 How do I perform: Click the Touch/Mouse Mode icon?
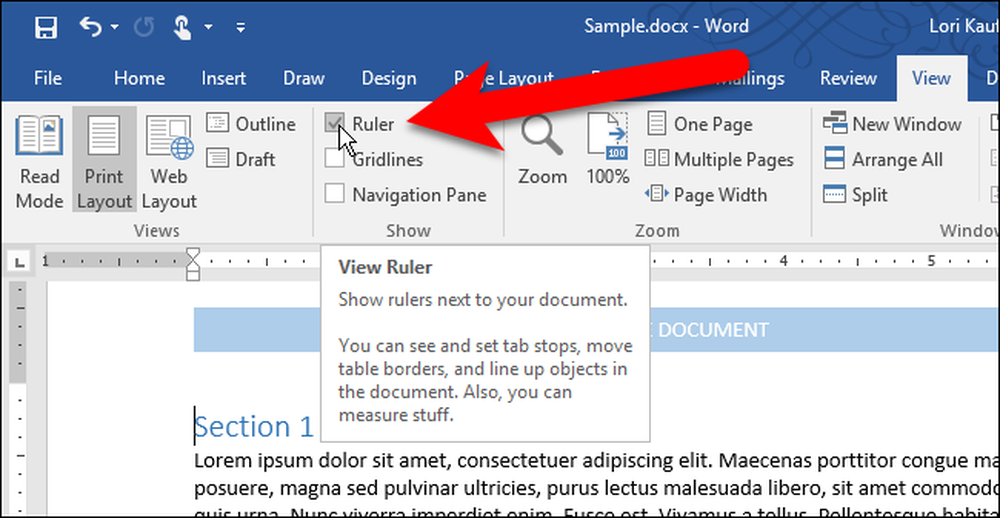click(x=183, y=27)
